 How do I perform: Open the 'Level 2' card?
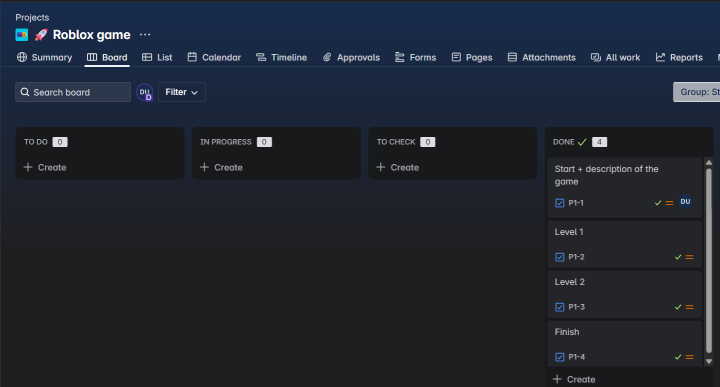tap(624, 294)
